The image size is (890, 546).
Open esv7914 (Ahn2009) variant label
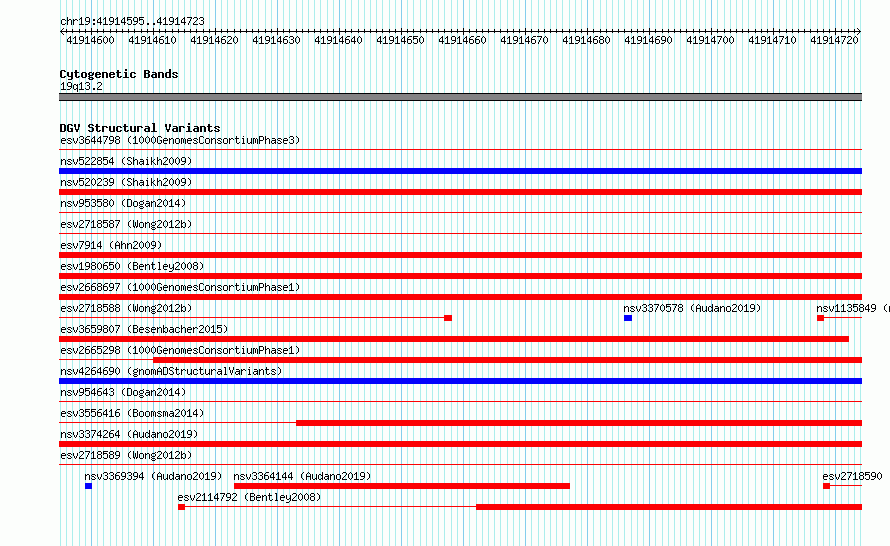pyautogui.click(x=111, y=245)
